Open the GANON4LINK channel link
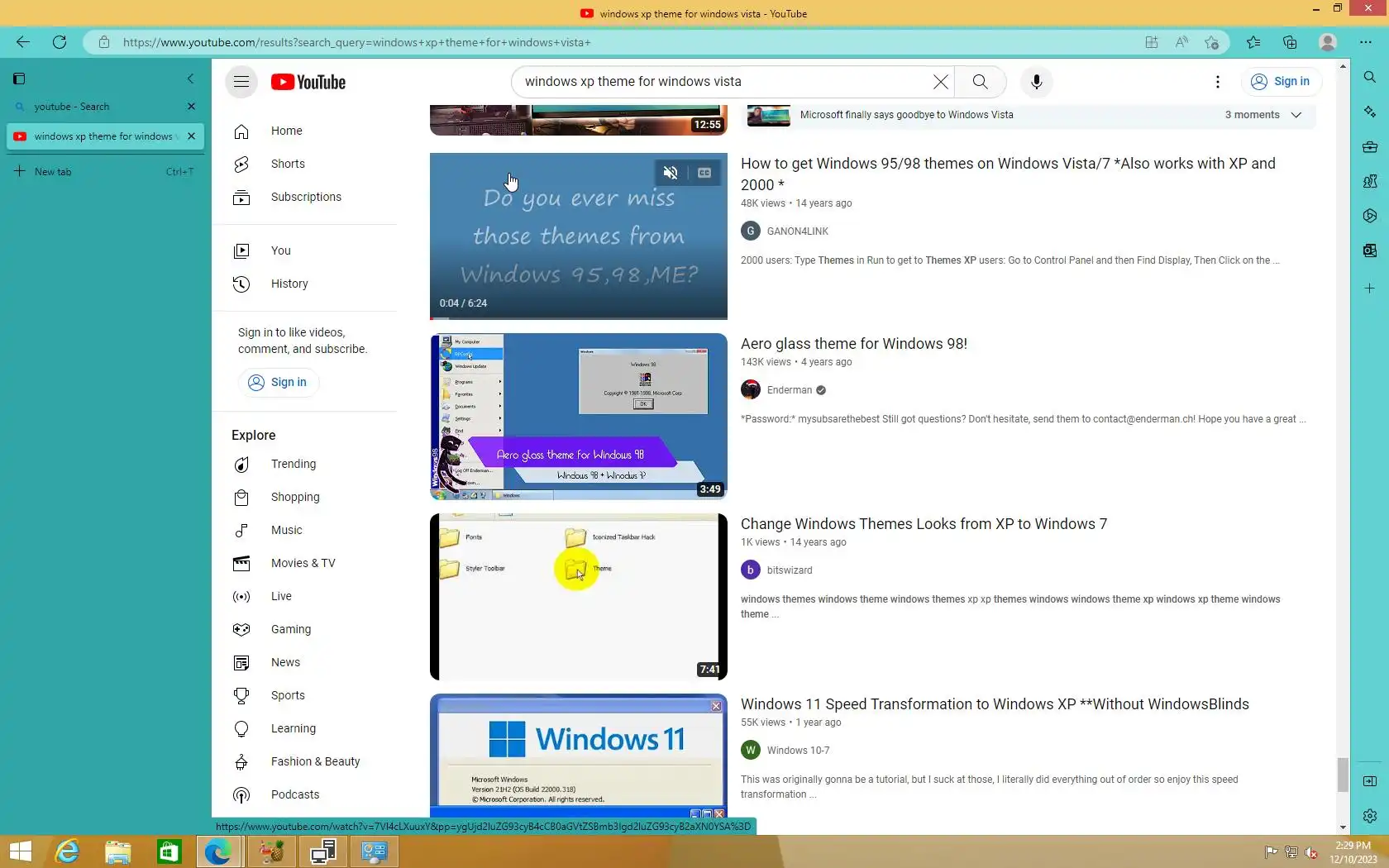The image size is (1389, 868). [798, 231]
